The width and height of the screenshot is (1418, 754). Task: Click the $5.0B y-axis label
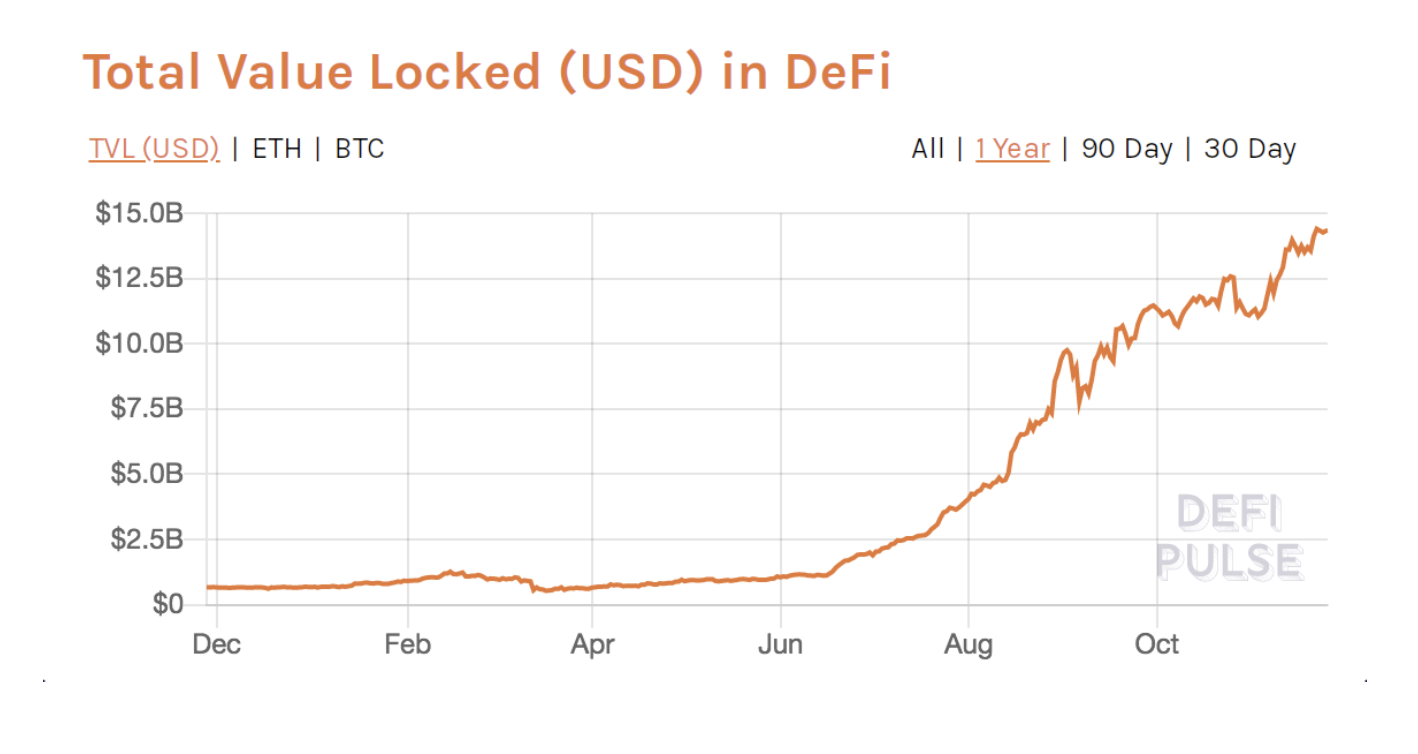tap(147, 474)
